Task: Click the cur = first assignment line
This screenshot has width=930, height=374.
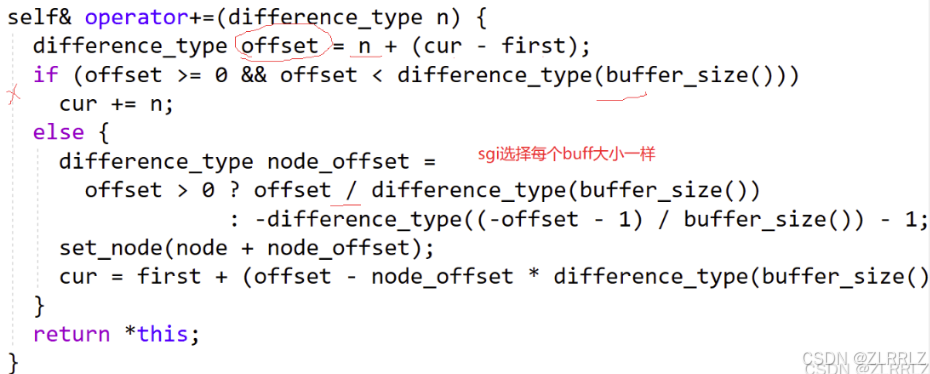Action: pos(495,277)
